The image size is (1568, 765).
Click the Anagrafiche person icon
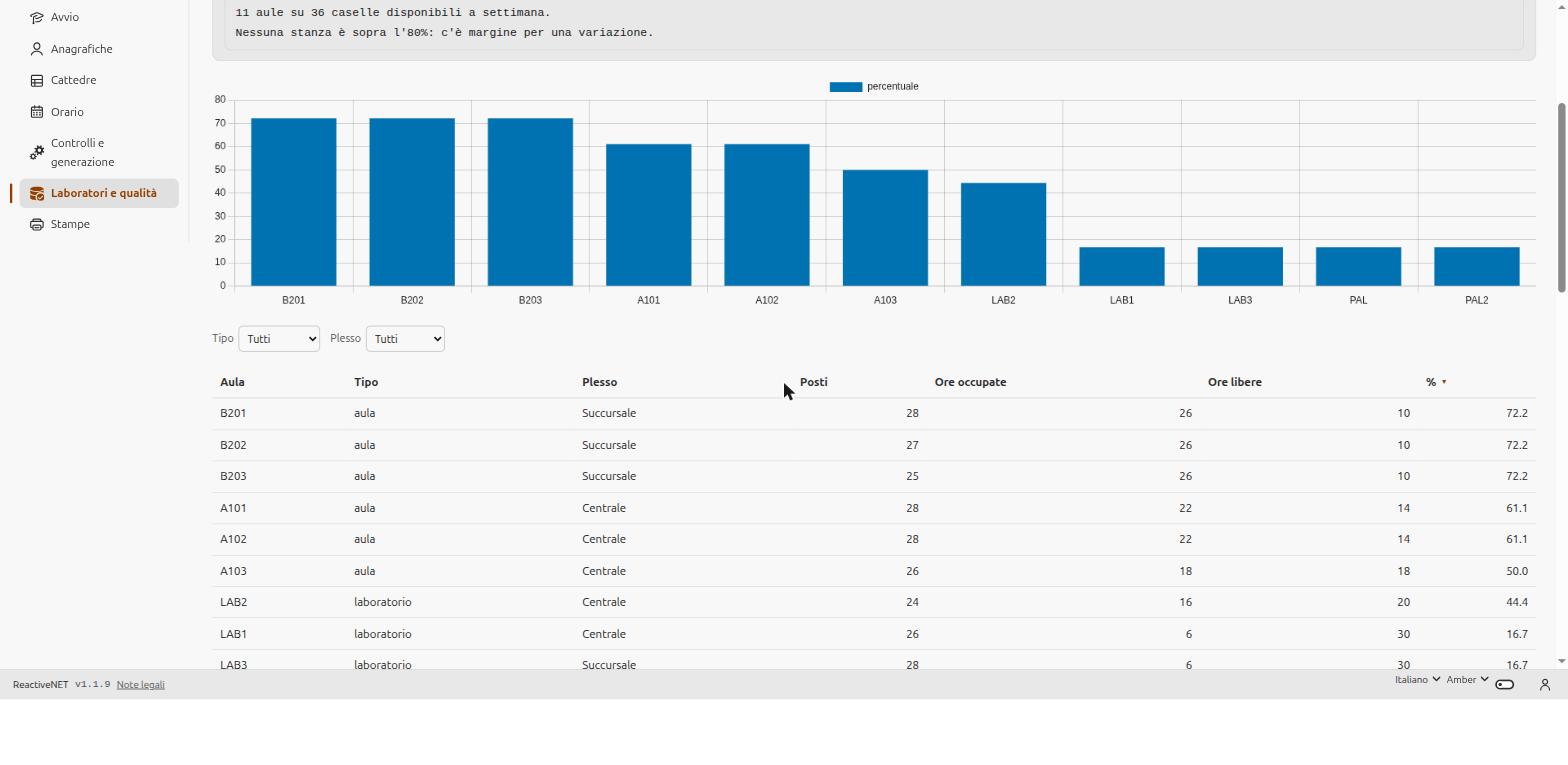coord(37,49)
